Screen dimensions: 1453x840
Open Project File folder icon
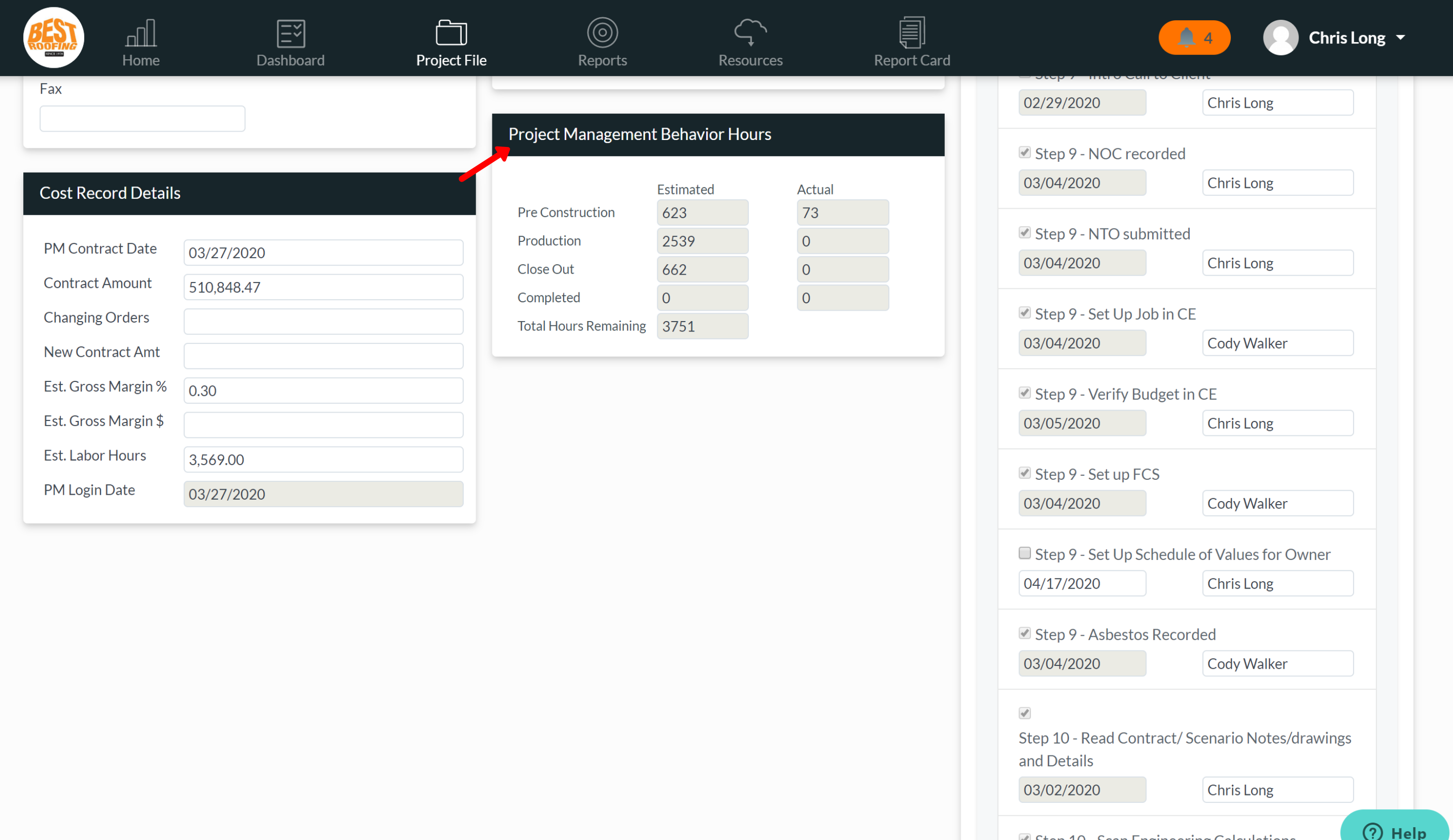point(451,33)
